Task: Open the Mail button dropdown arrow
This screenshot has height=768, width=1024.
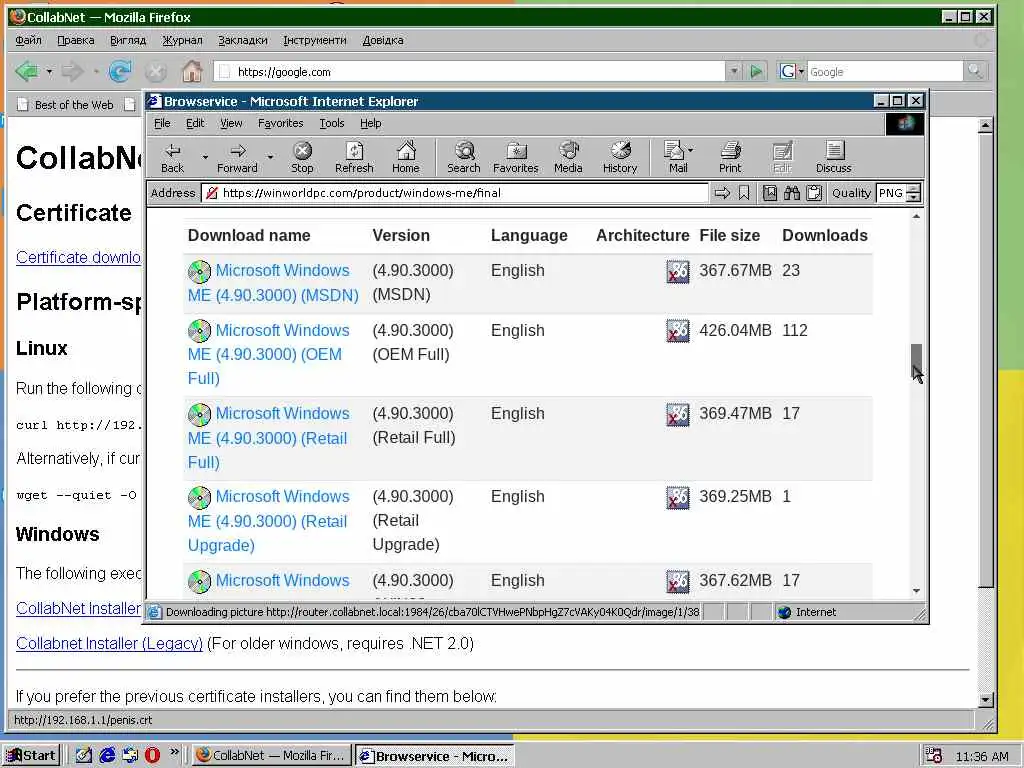Action: [x=691, y=150]
